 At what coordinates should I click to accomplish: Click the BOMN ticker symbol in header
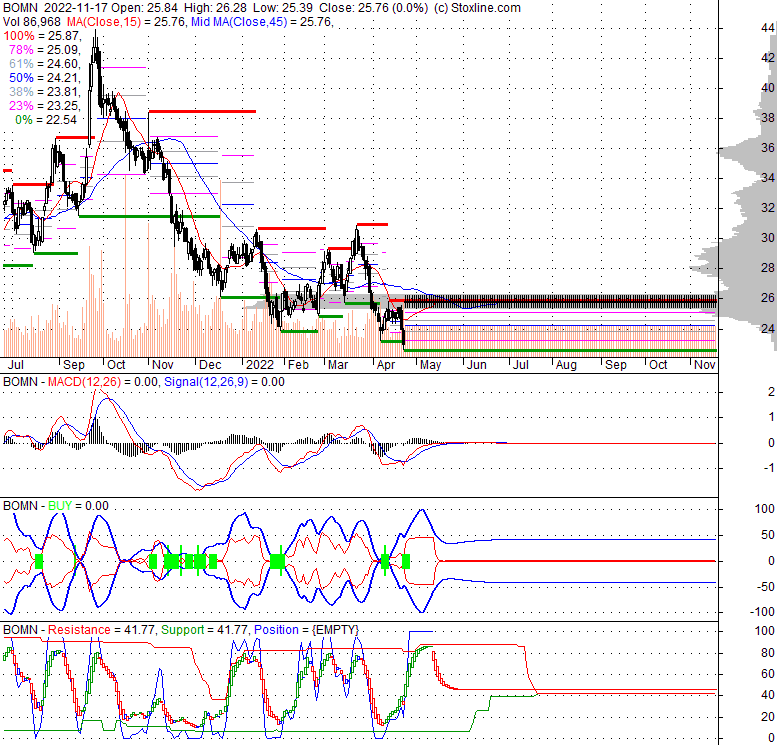click(20, 8)
